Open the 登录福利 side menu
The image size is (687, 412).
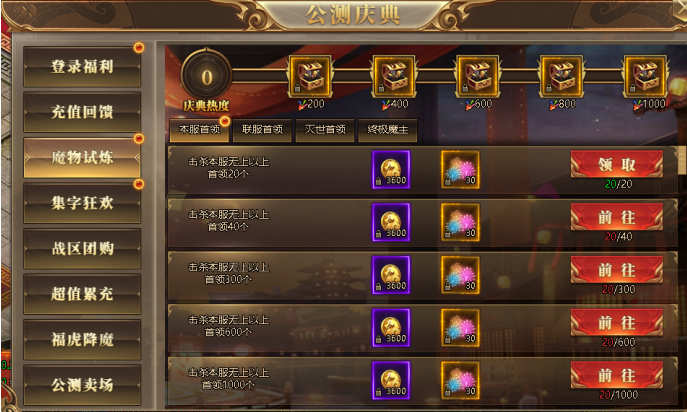click(82, 67)
